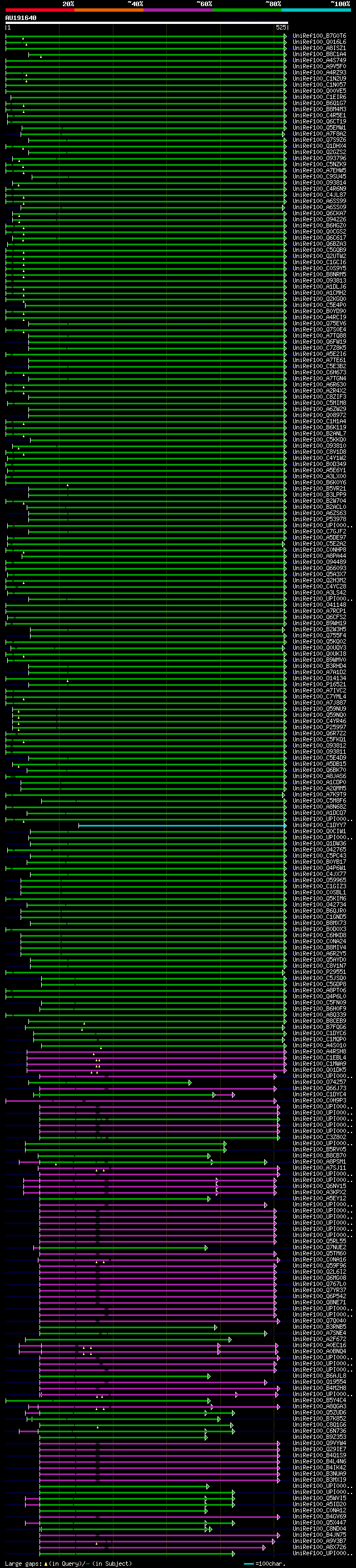The height and width of the screenshot is (1568, 356).
Task: Select label UniRef100_Q08972
Action: coord(319,415)
